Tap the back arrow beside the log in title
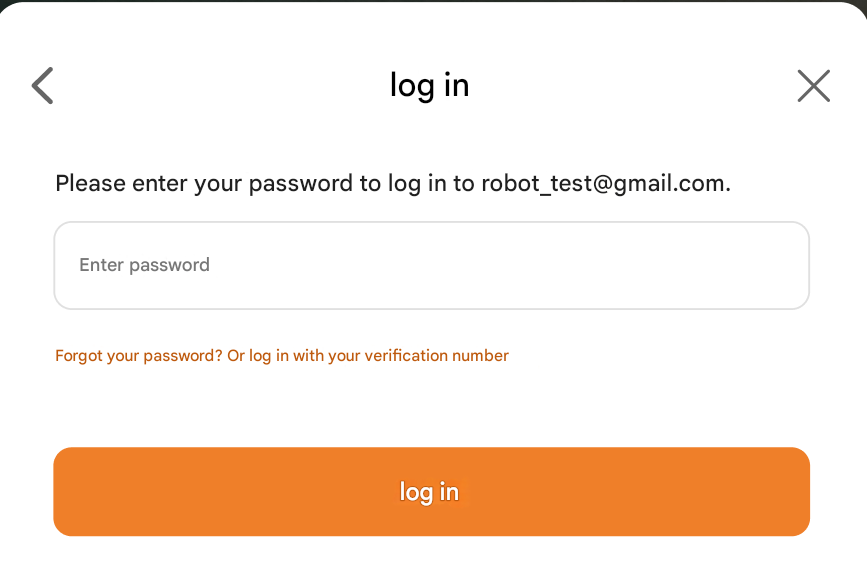 [x=42, y=86]
